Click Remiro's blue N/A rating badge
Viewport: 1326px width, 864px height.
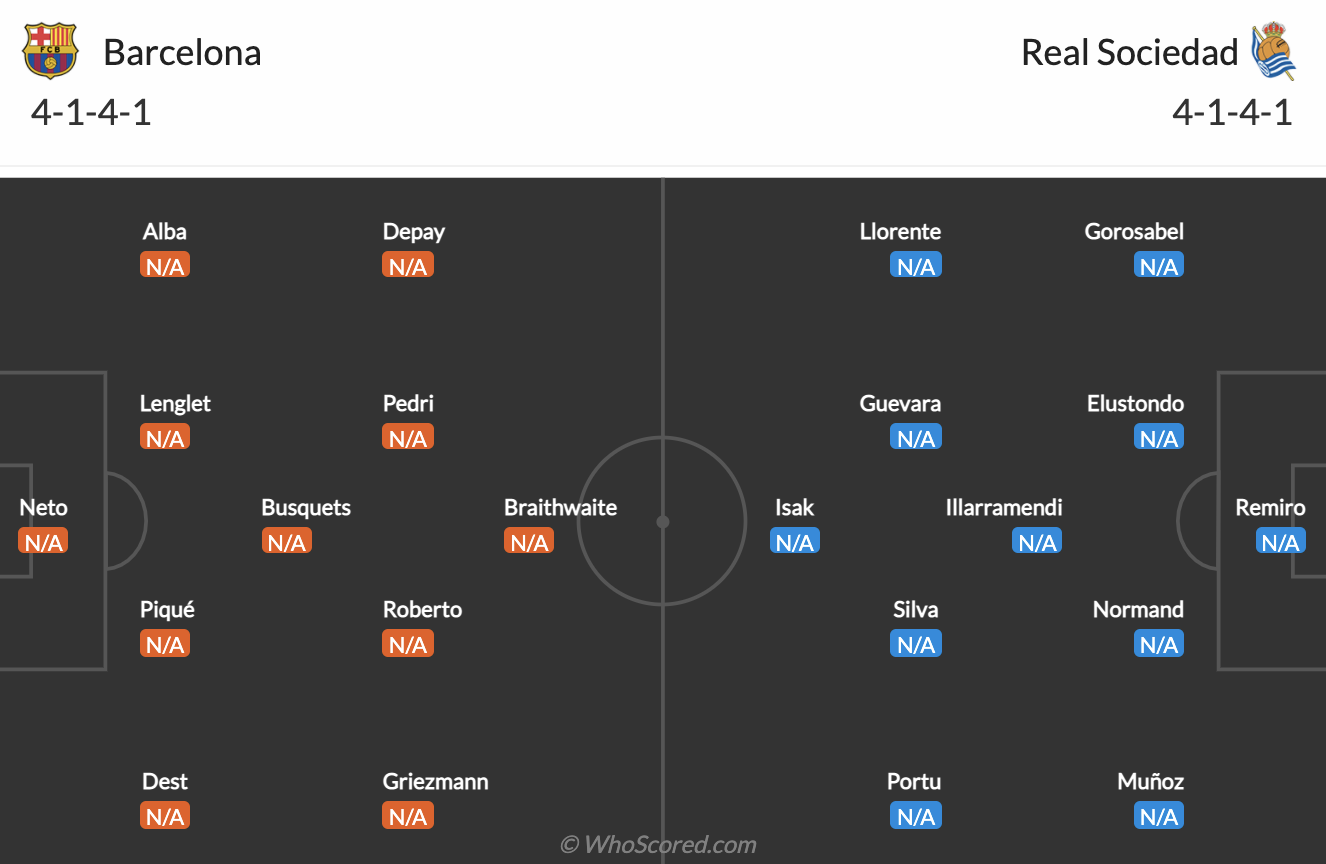[x=1280, y=542]
